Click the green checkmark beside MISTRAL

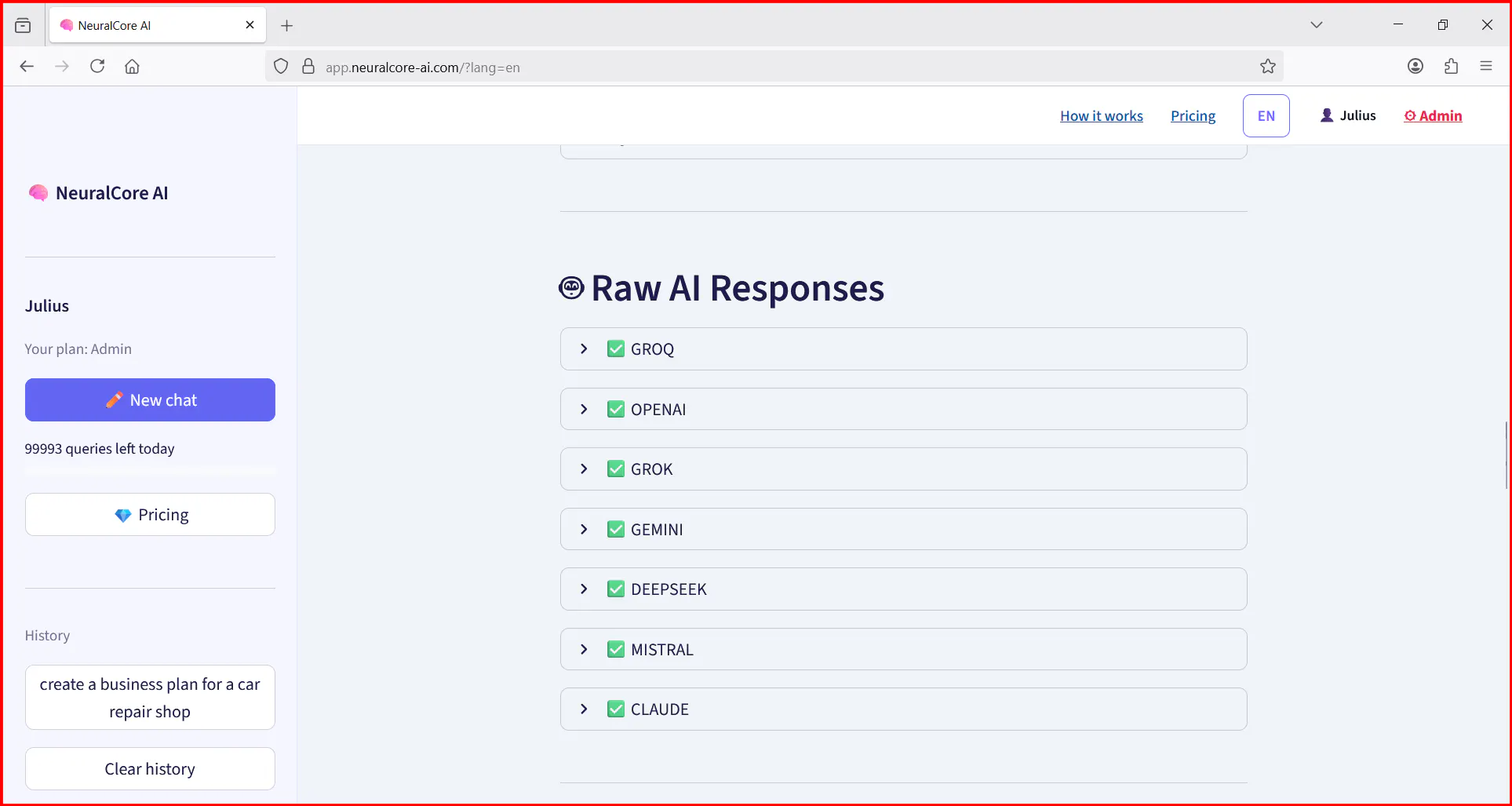[616, 650]
